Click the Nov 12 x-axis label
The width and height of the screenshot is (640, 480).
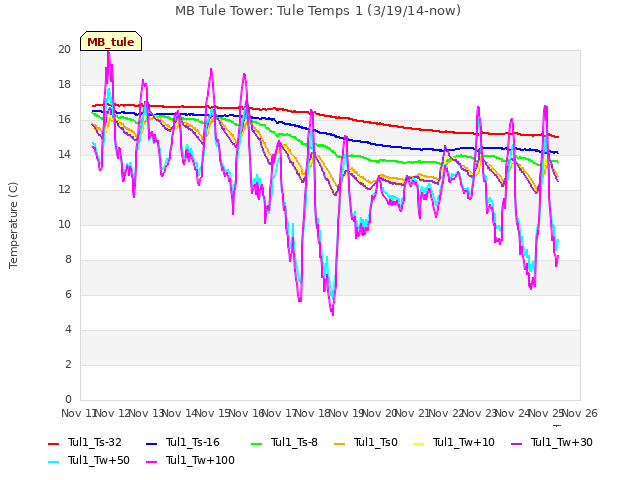(x=113, y=413)
